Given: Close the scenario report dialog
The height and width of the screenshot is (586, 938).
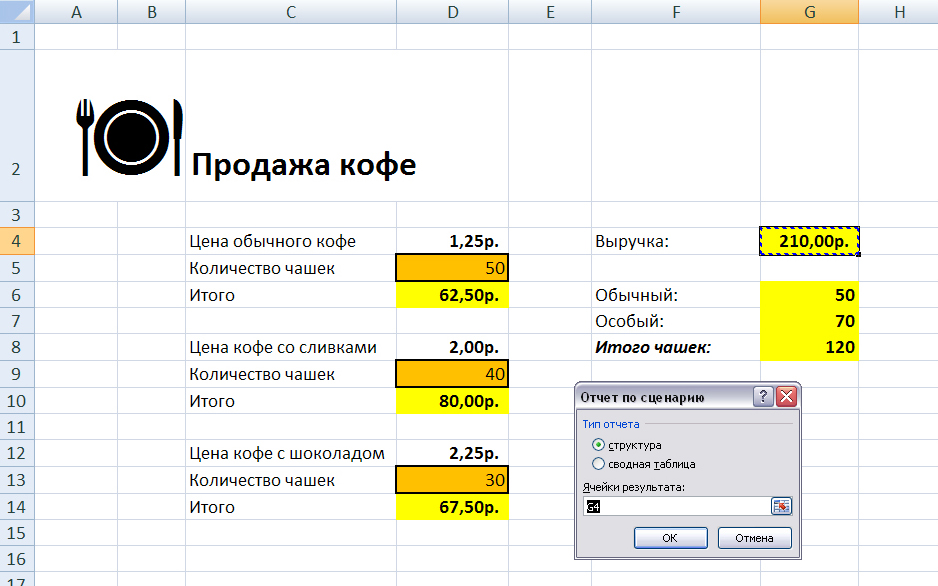Looking at the screenshot, I should point(787,396).
